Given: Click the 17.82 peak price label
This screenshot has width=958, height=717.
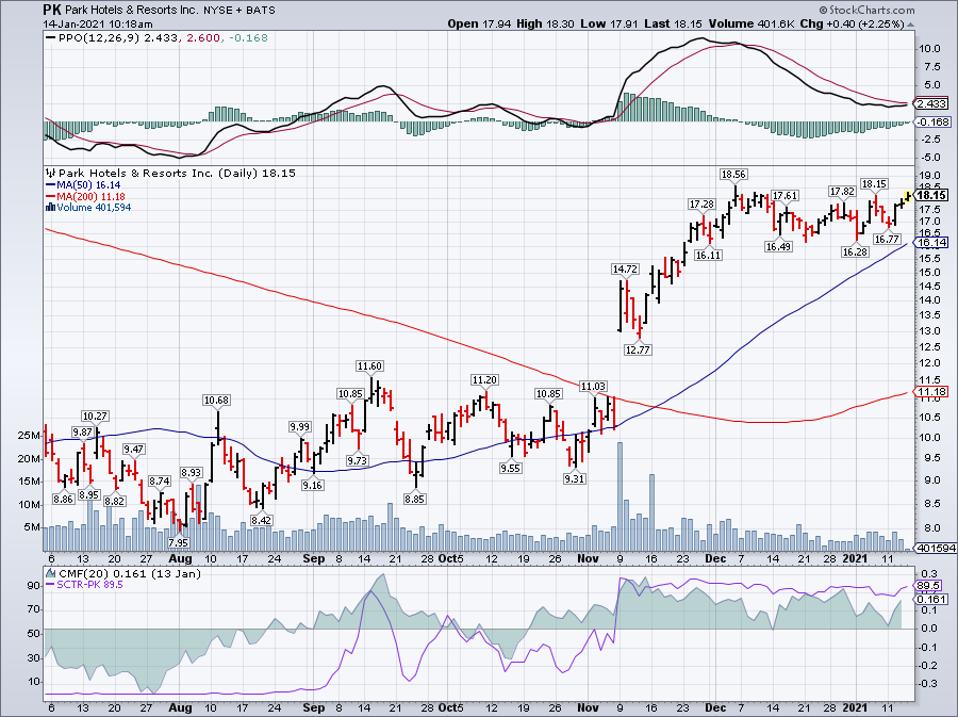Looking at the screenshot, I should point(842,191).
